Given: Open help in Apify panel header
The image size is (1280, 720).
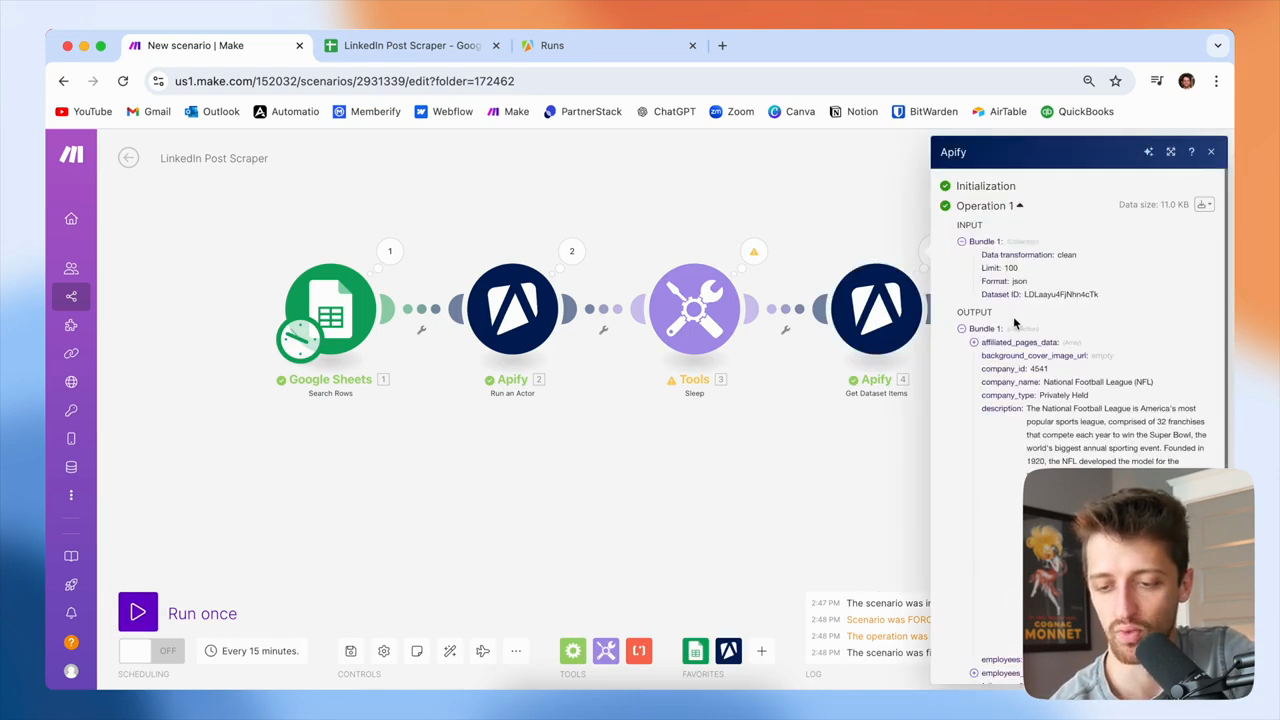Looking at the screenshot, I should (x=1191, y=152).
